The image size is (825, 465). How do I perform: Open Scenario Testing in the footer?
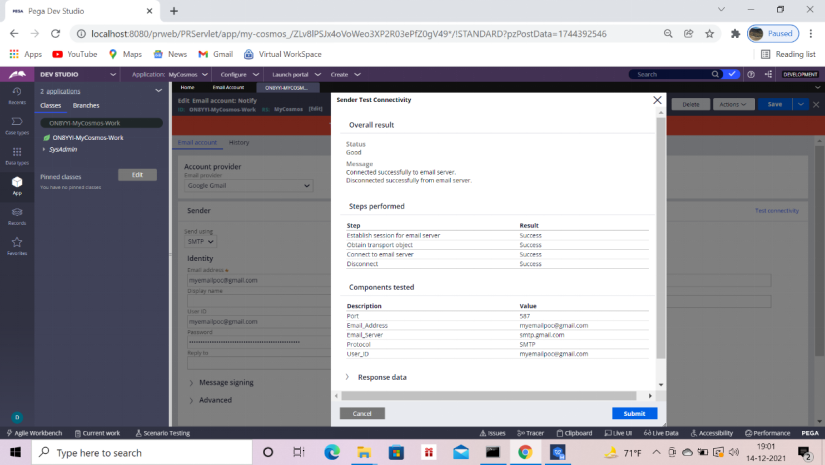coord(163,433)
